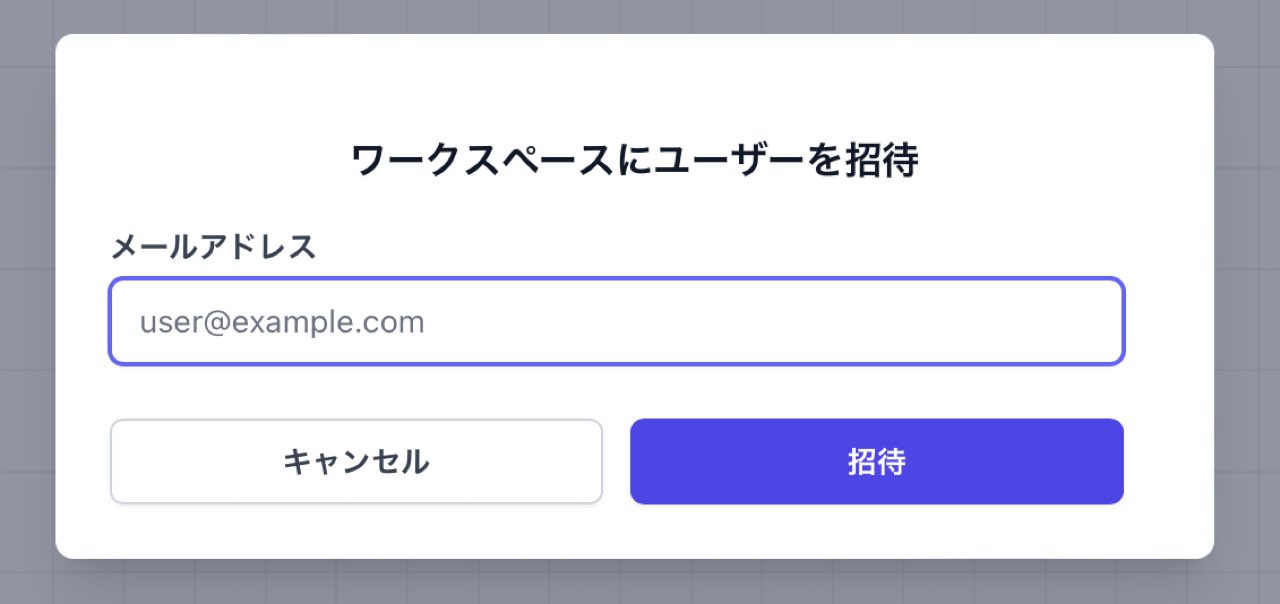Confirm inviting the user to the workspace
The height and width of the screenshot is (604, 1280).
[x=876, y=461]
